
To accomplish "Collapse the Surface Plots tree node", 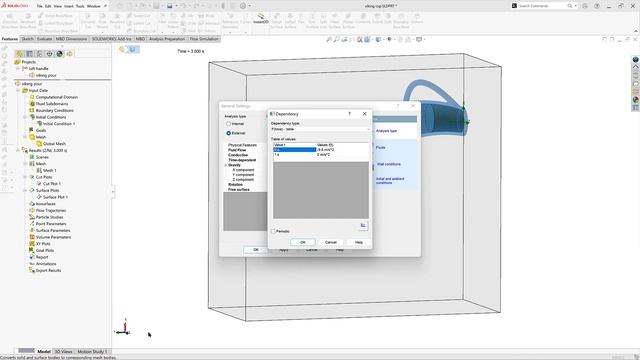I will pos(25,190).
